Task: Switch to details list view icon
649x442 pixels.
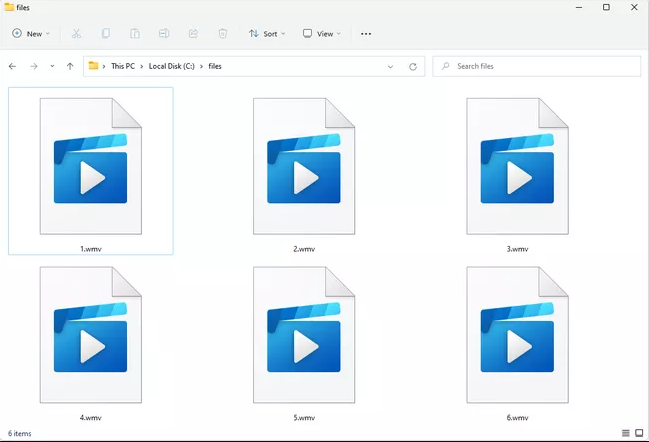Action: tap(626, 433)
